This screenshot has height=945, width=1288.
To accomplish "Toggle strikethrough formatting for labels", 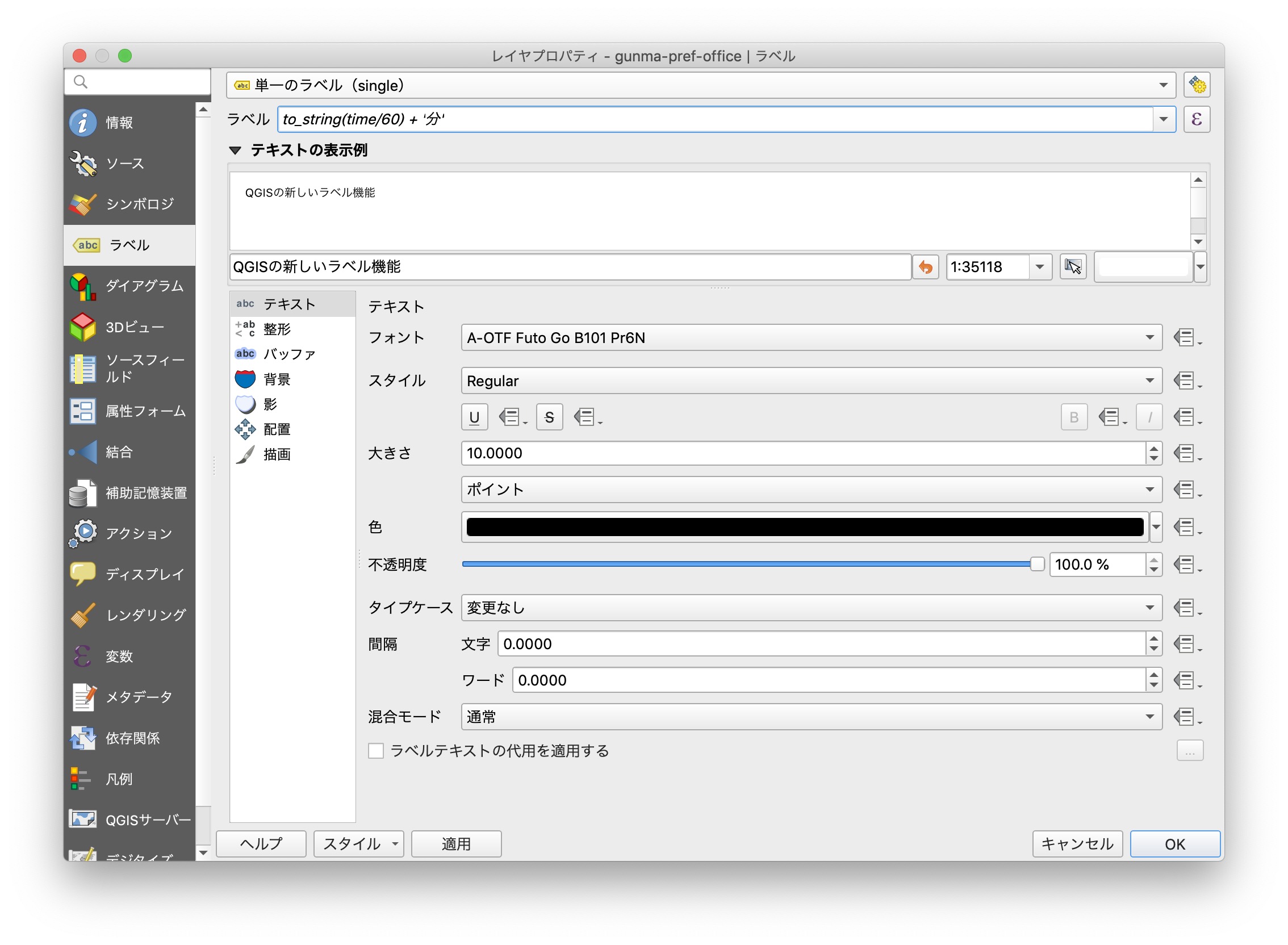I will click(x=549, y=417).
